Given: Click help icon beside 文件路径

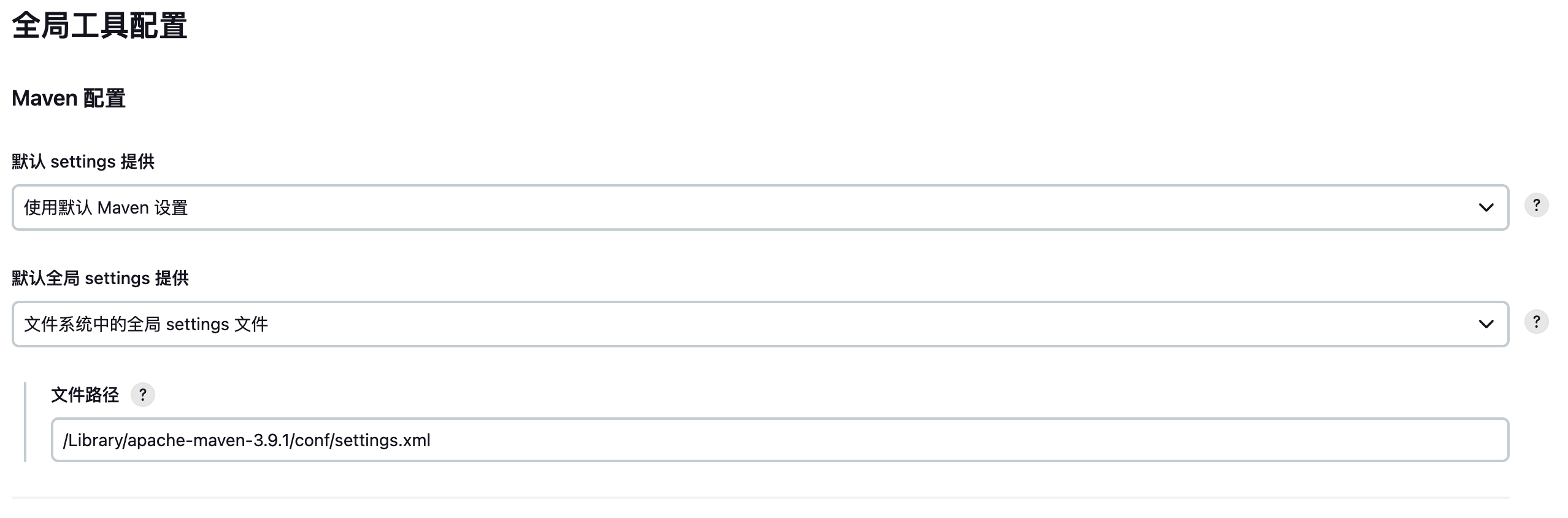Looking at the screenshot, I should [142, 395].
